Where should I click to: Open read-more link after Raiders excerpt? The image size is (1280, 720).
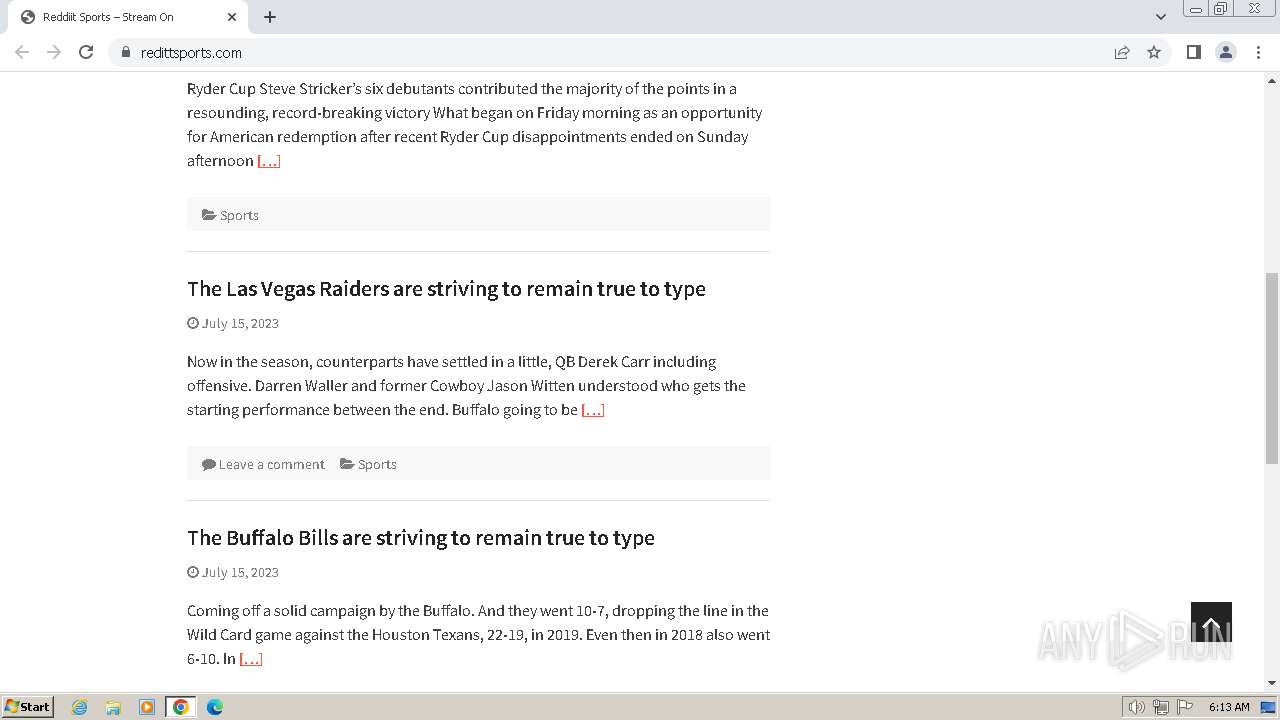click(x=593, y=410)
